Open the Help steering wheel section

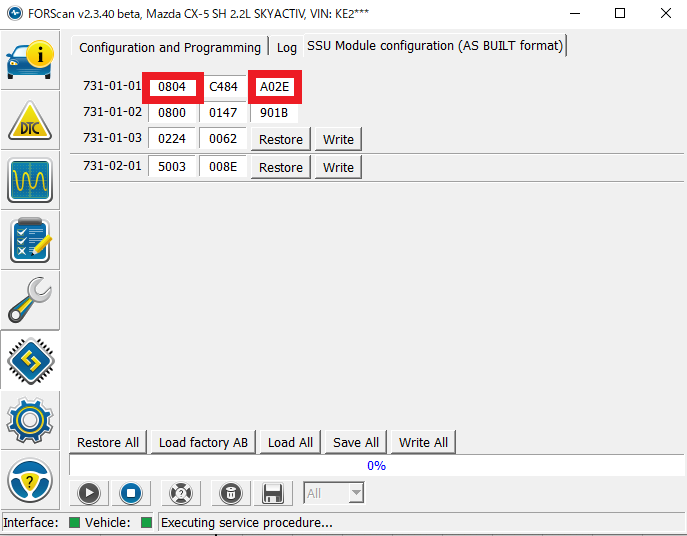30,481
